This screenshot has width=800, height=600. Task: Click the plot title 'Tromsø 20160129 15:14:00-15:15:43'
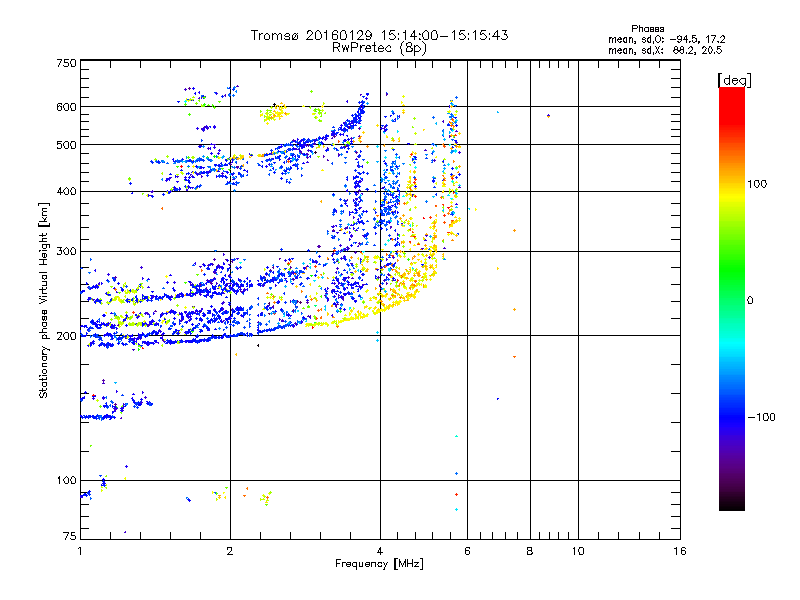tap(379, 35)
